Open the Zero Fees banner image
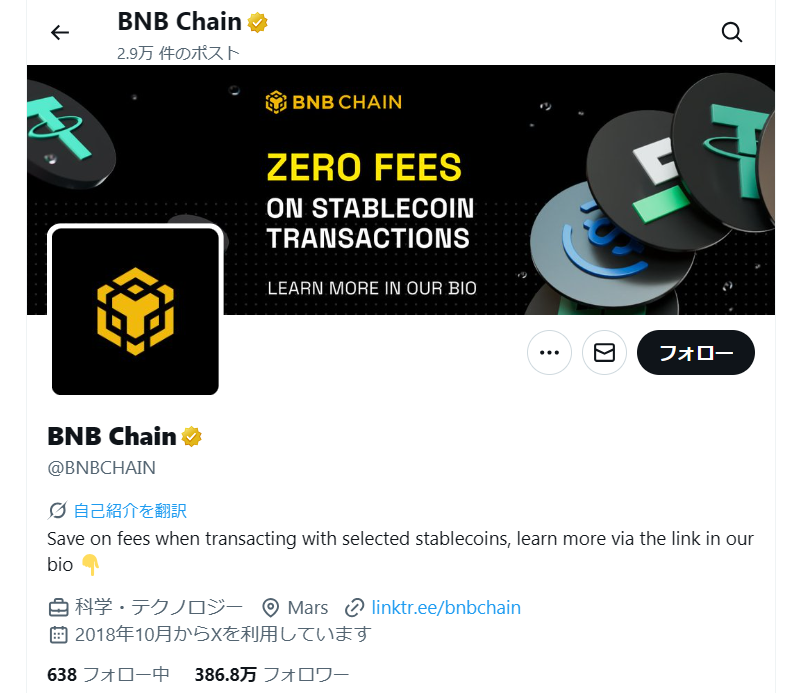Image resolution: width=800 pixels, height=693 pixels. [401, 190]
